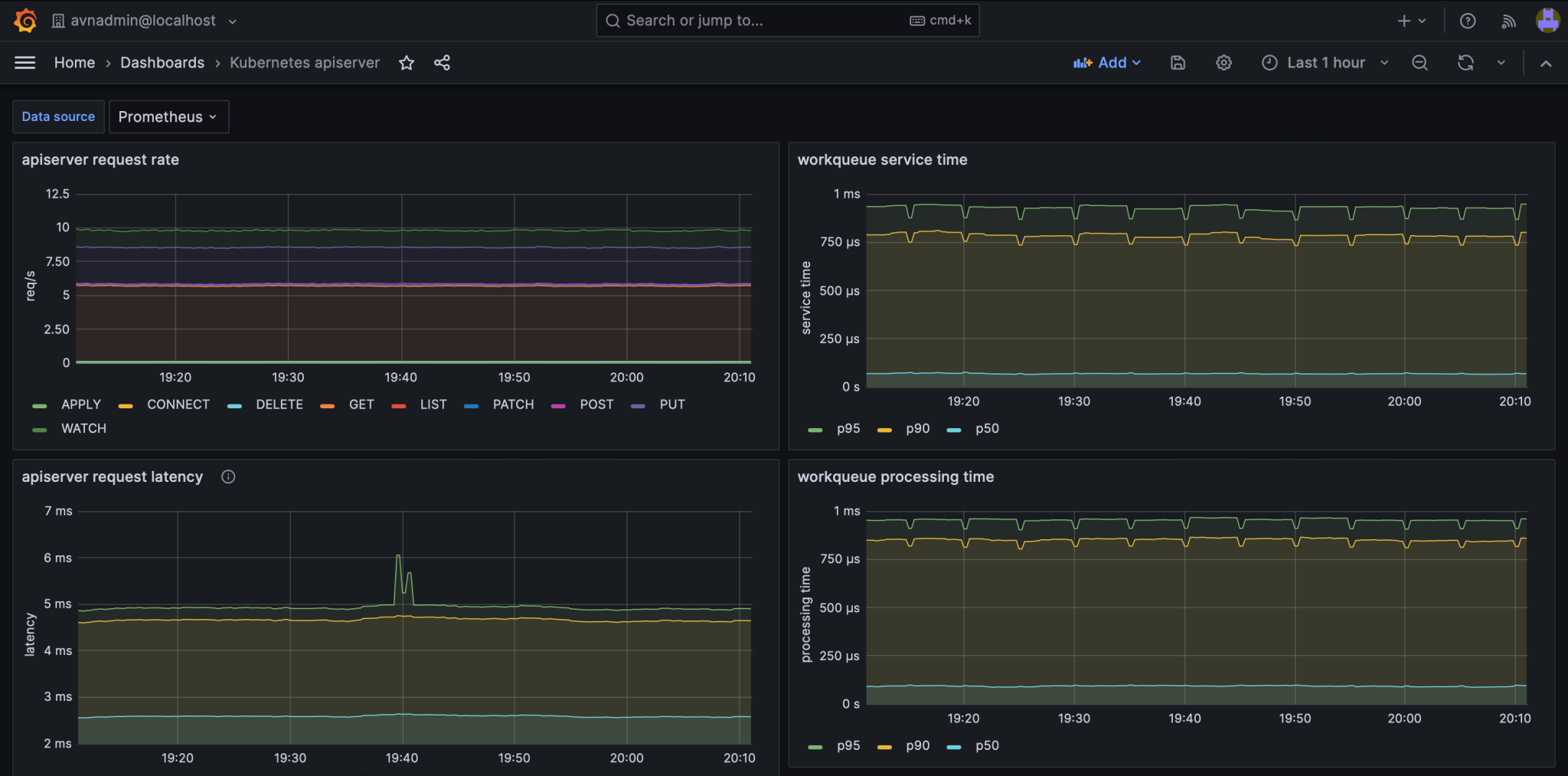The image size is (1568, 776).
Task: Refresh the dashboard with the refresh icon
Action: pyautogui.click(x=1465, y=63)
